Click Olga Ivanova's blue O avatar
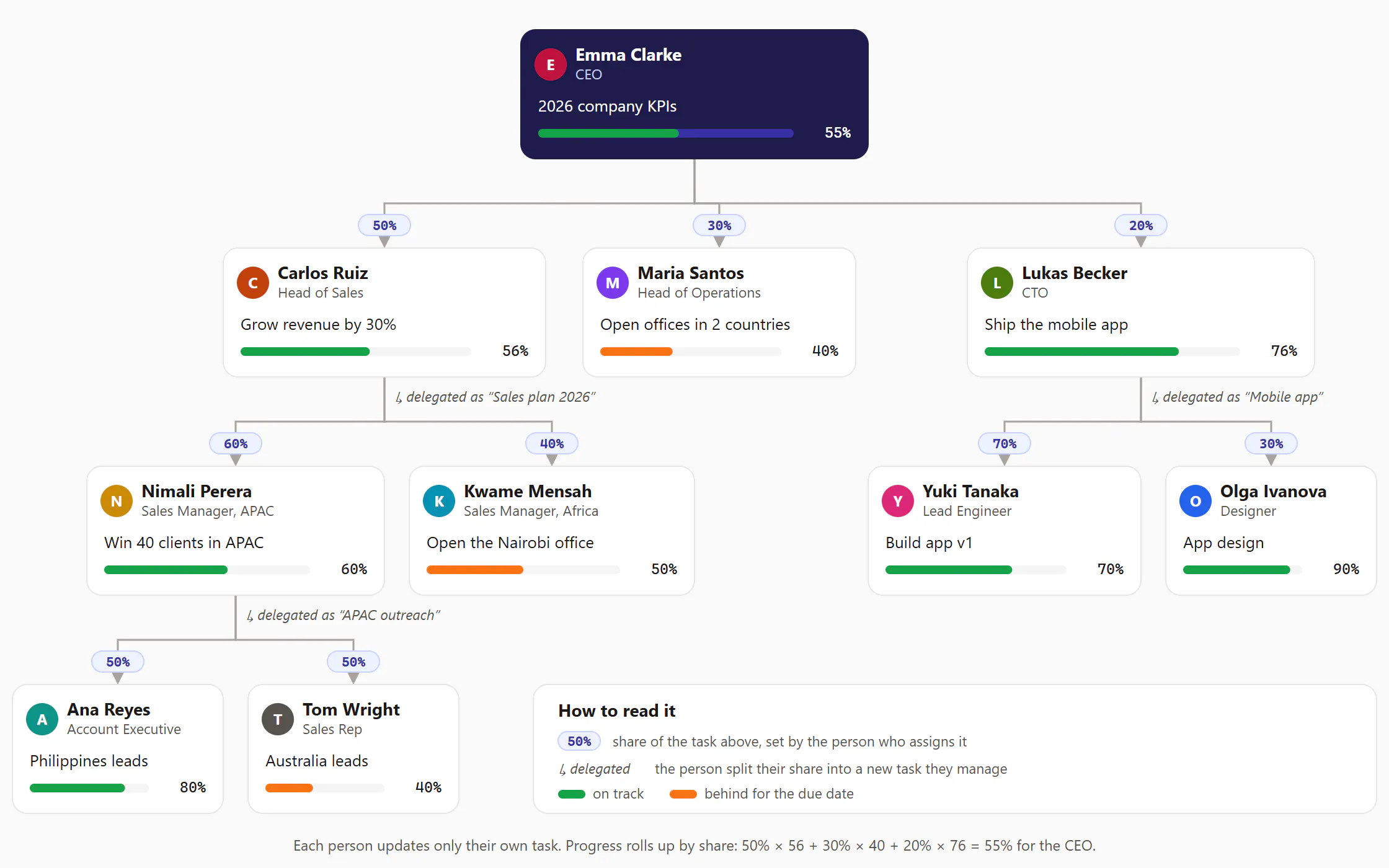Screen dimensions: 1389x868 [1196, 501]
